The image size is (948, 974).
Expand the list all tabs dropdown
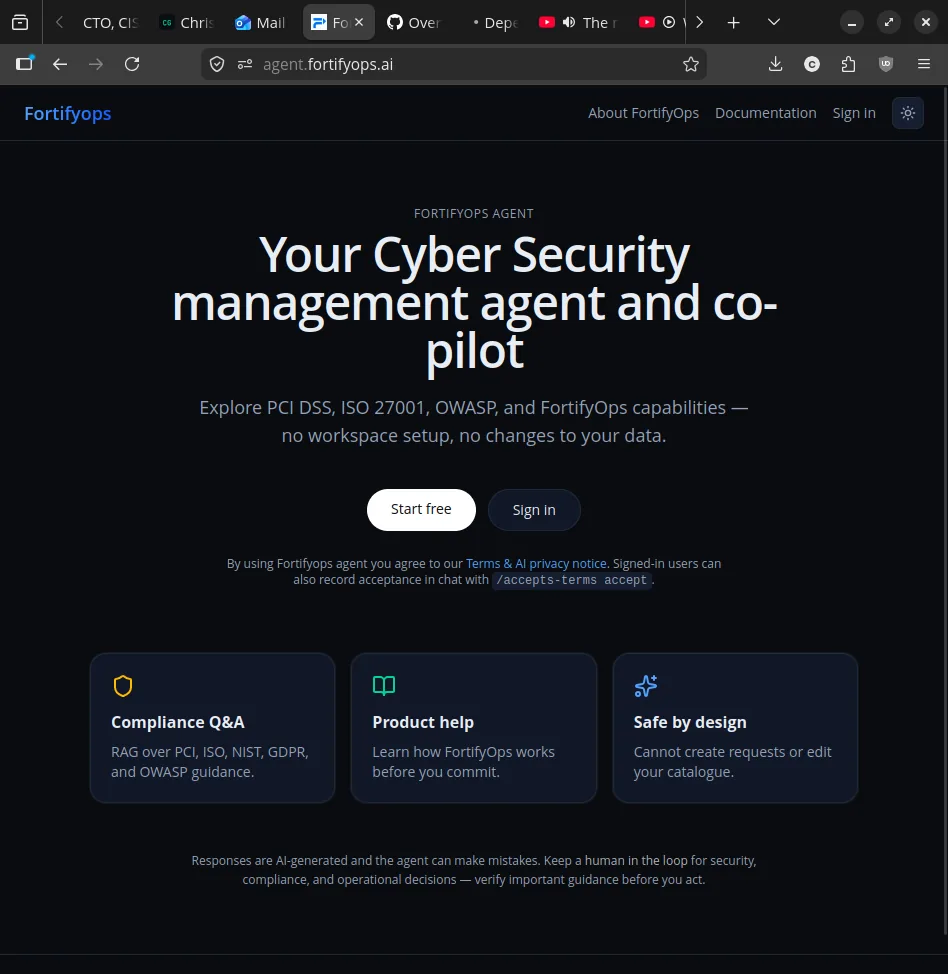click(773, 22)
